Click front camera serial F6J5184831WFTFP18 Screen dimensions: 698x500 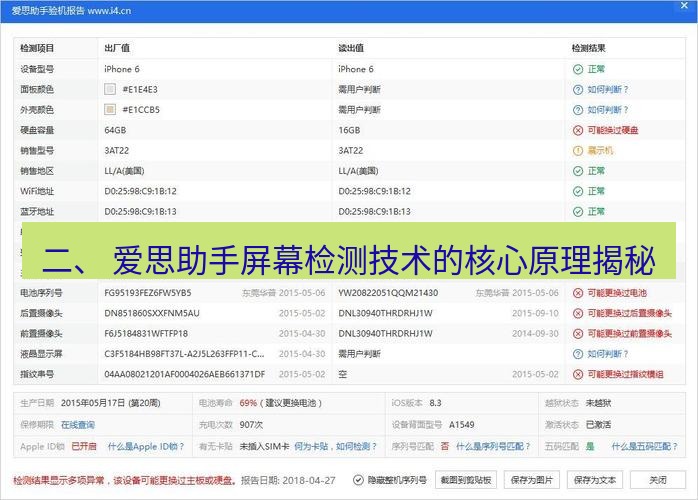[146, 334]
